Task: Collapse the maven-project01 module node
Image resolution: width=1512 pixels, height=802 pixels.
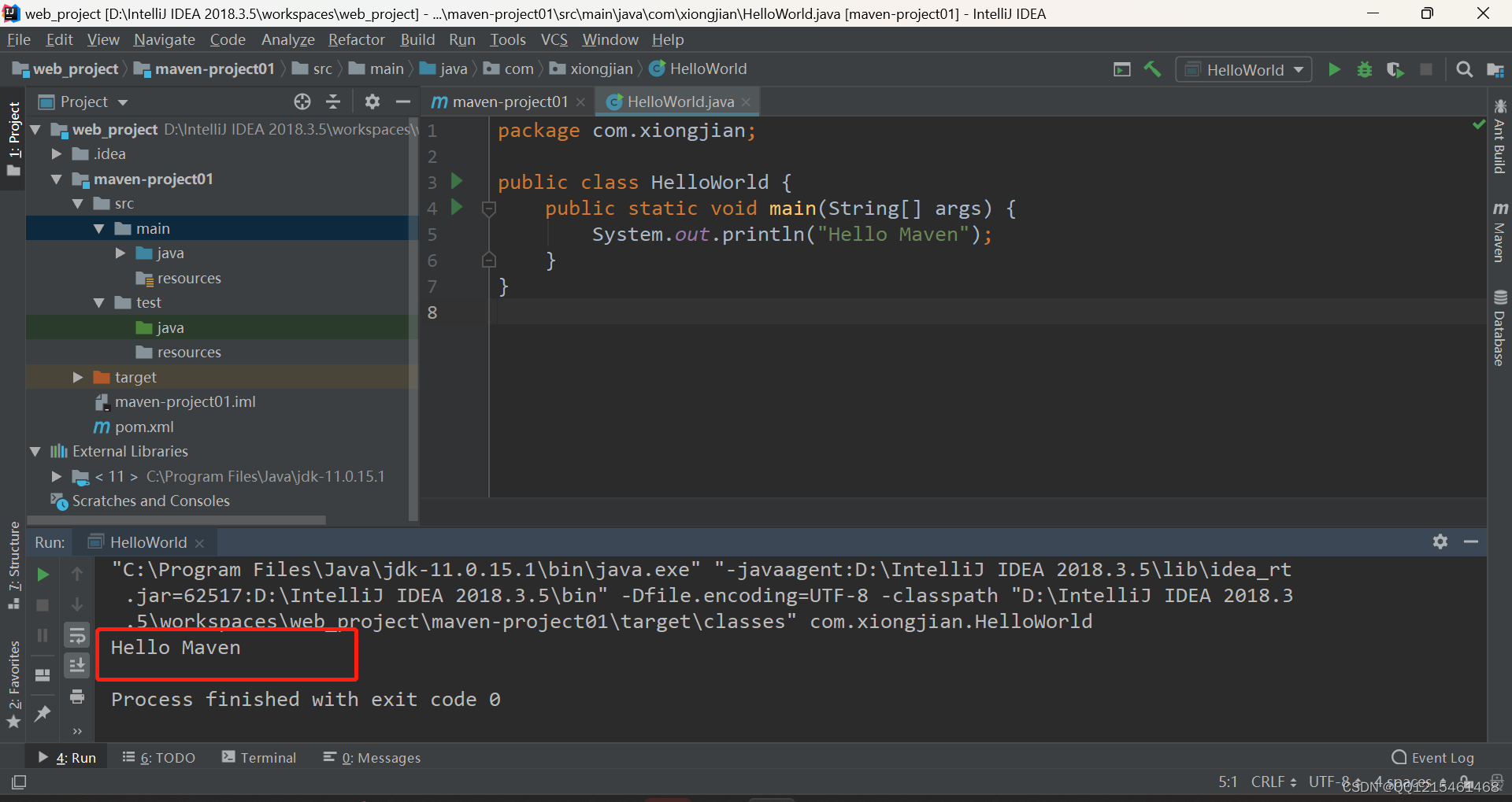Action: [x=56, y=179]
